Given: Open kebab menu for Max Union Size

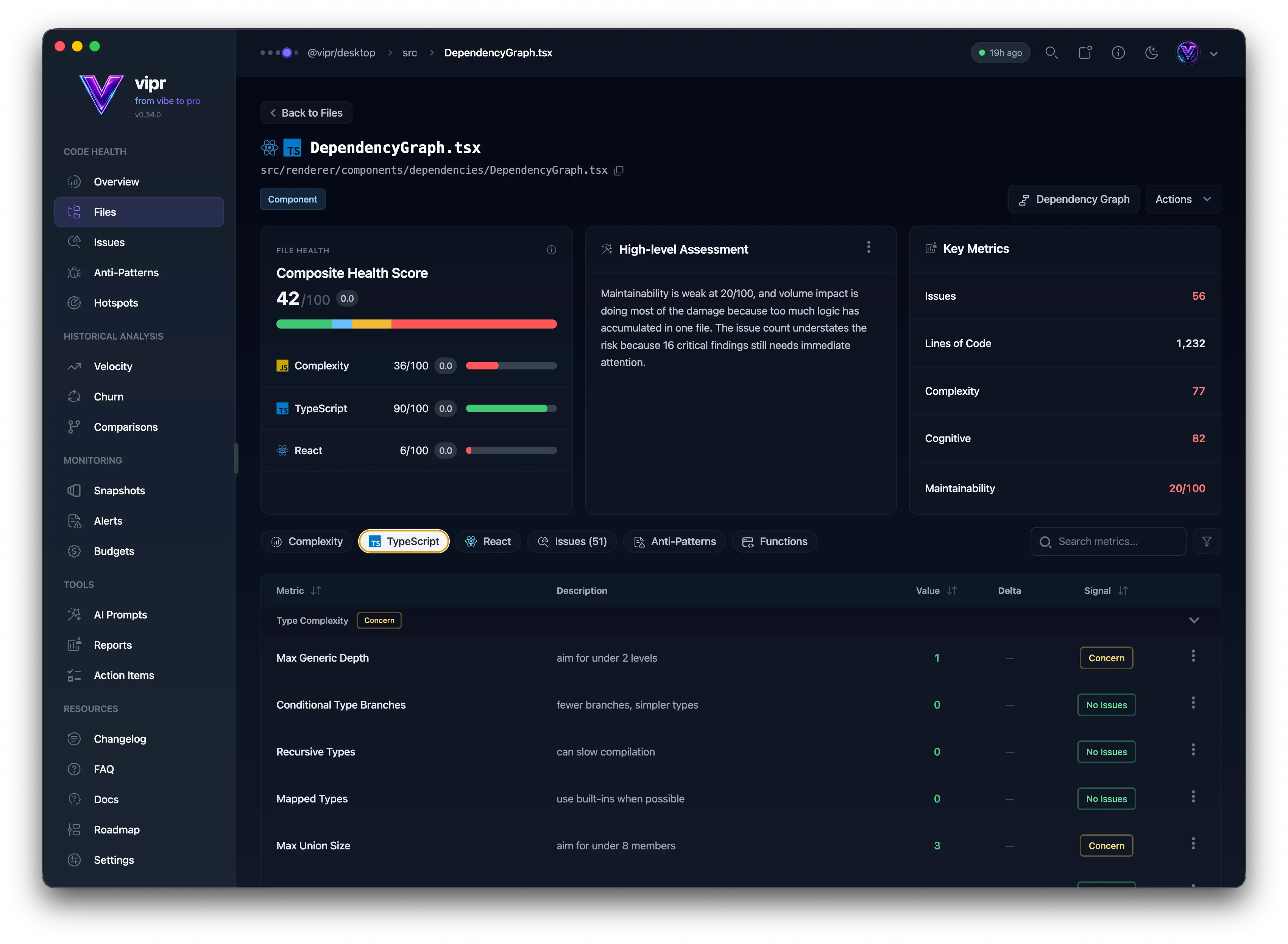Looking at the screenshot, I should (1193, 843).
